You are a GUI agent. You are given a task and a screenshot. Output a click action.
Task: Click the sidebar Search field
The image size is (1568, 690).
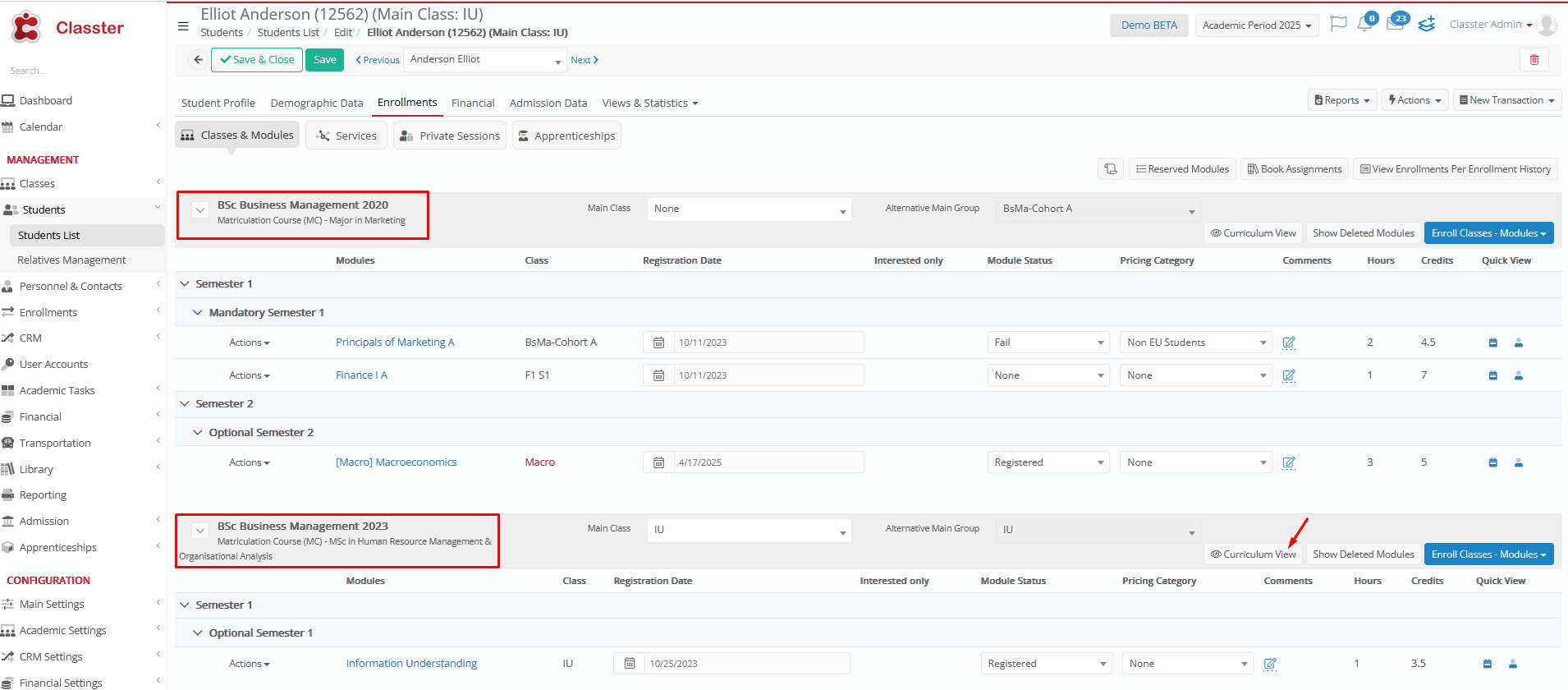82,71
